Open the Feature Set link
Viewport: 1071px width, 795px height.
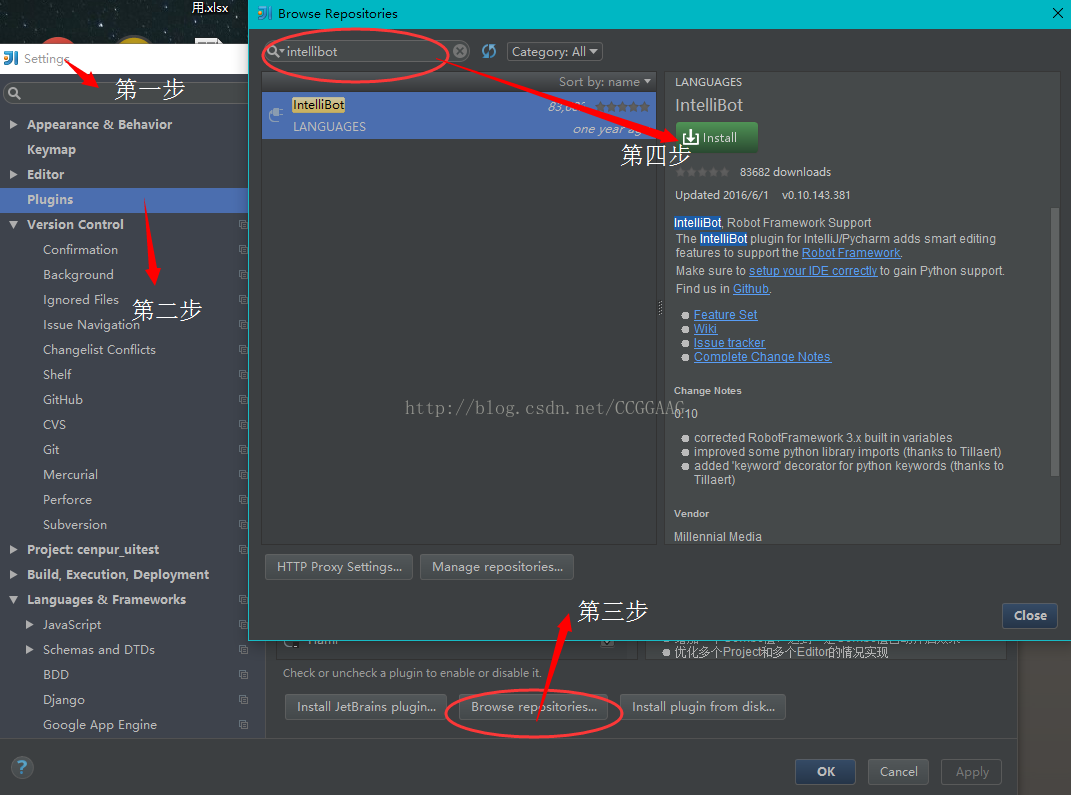(x=725, y=314)
